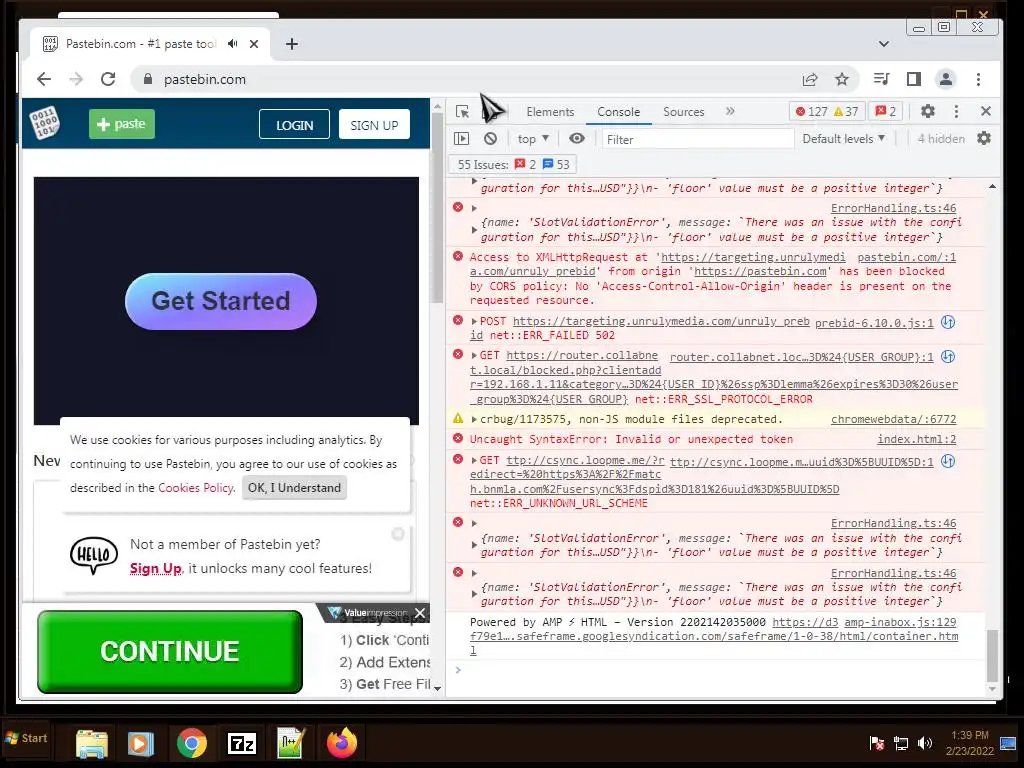1024x768 pixels.
Task: Click the inspect element picker icon
Action: click(x=462, y=112)
